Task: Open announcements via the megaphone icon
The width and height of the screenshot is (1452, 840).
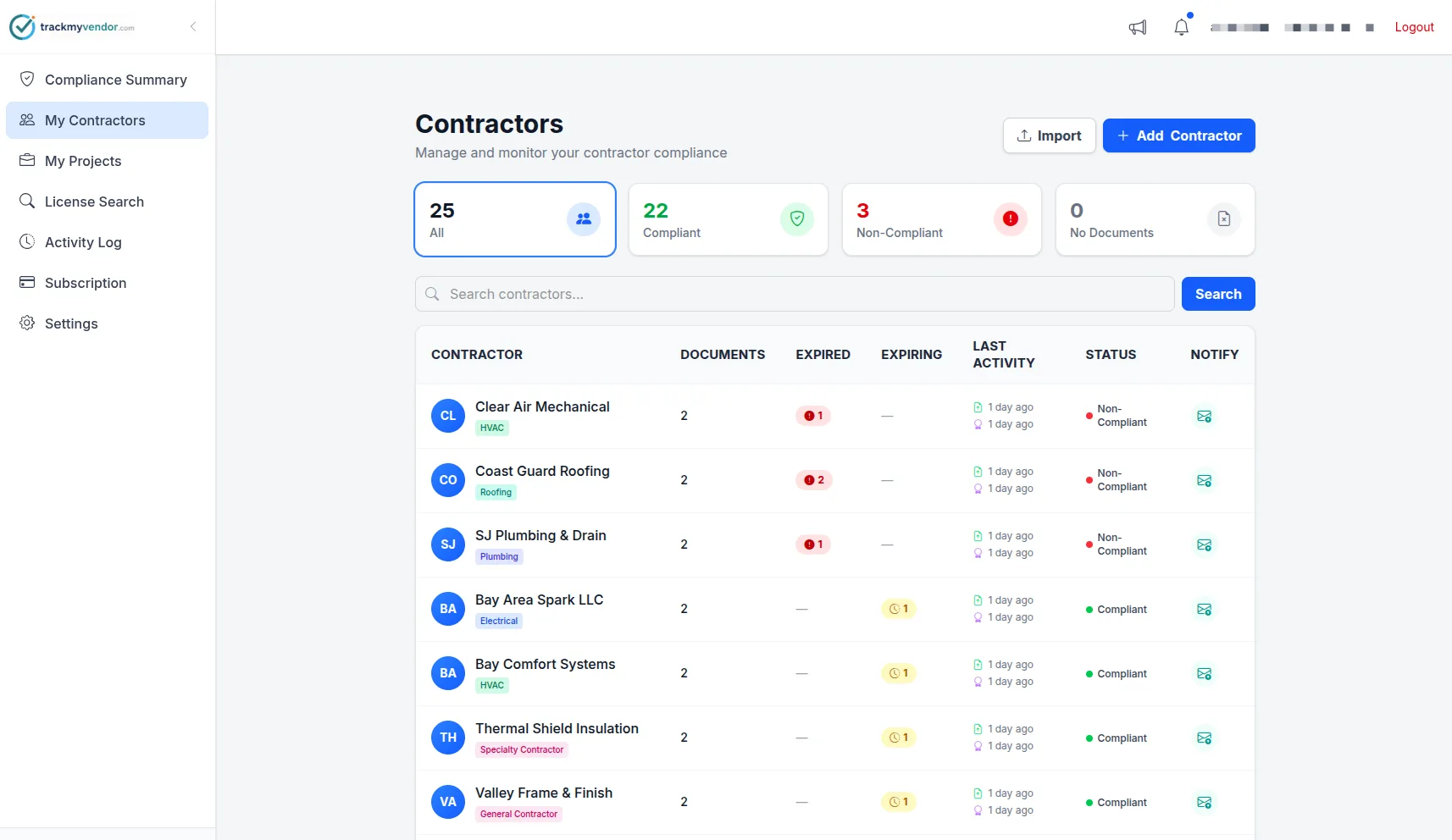Action: coord(1137,26)
